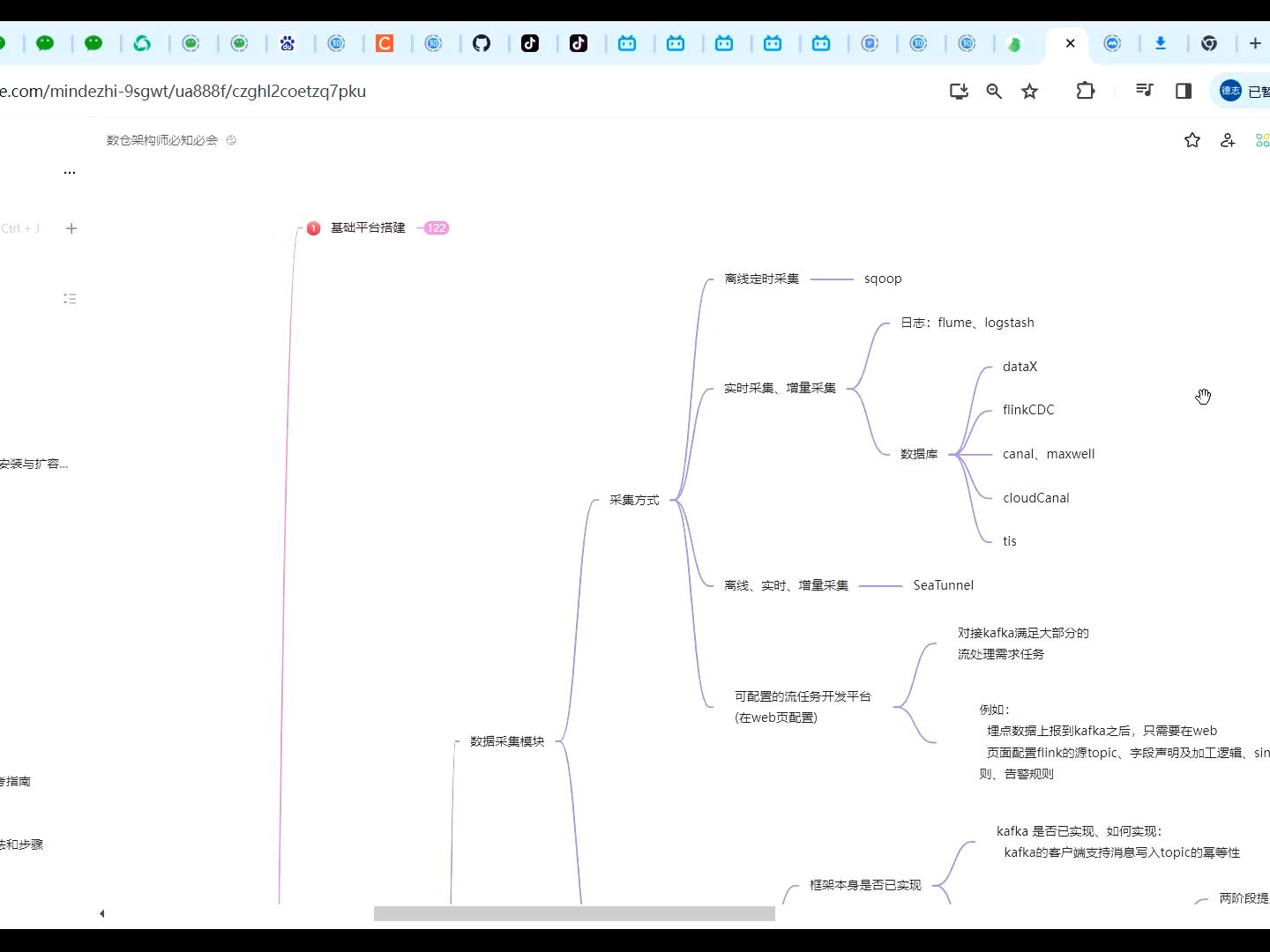The image size is (1270, 952).
Task: Open the colorful apps grid icon
Action: pyautogui.click(x=1262, y=140)
